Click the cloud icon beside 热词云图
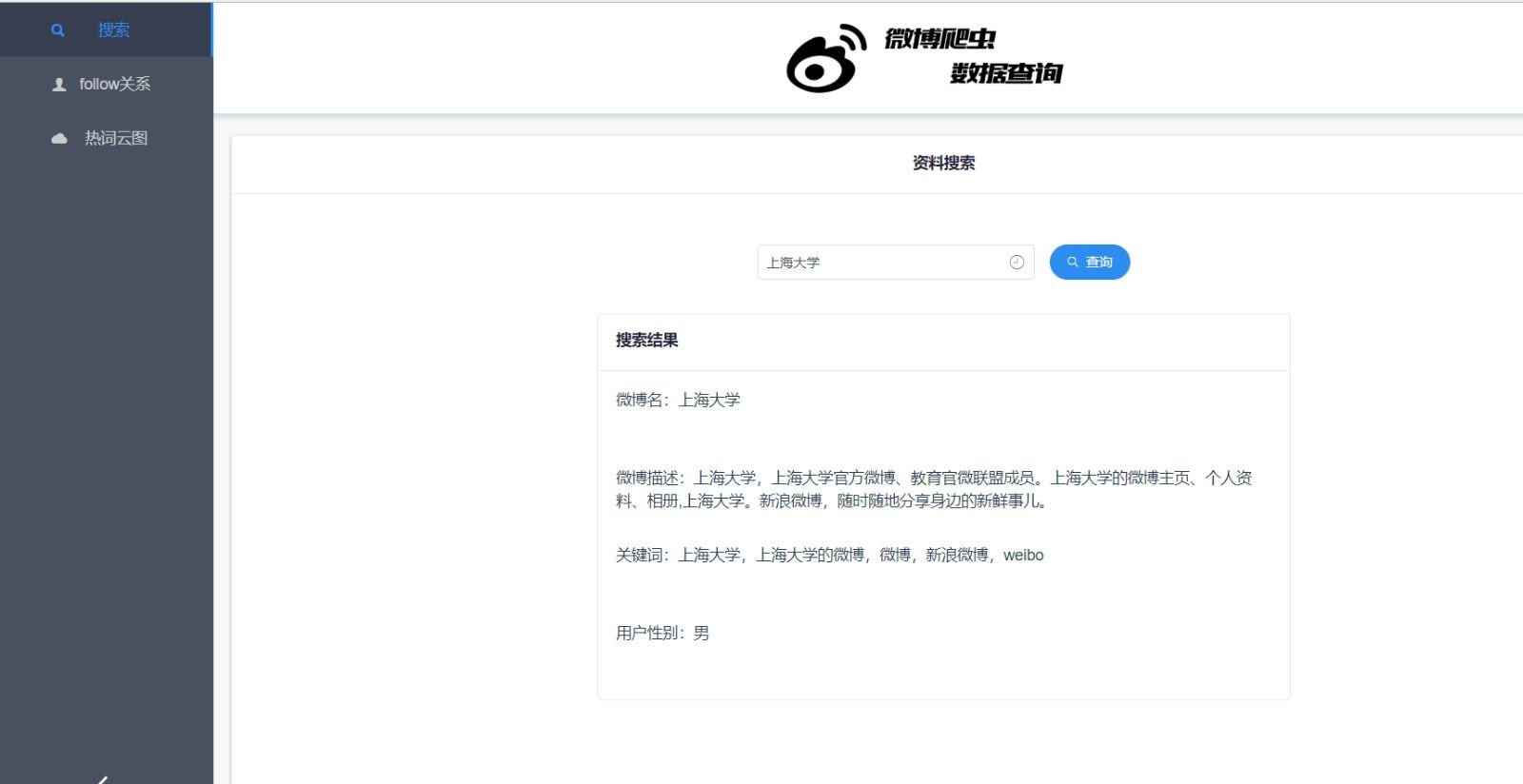The image size is (1523, 784). coord(59,139)
